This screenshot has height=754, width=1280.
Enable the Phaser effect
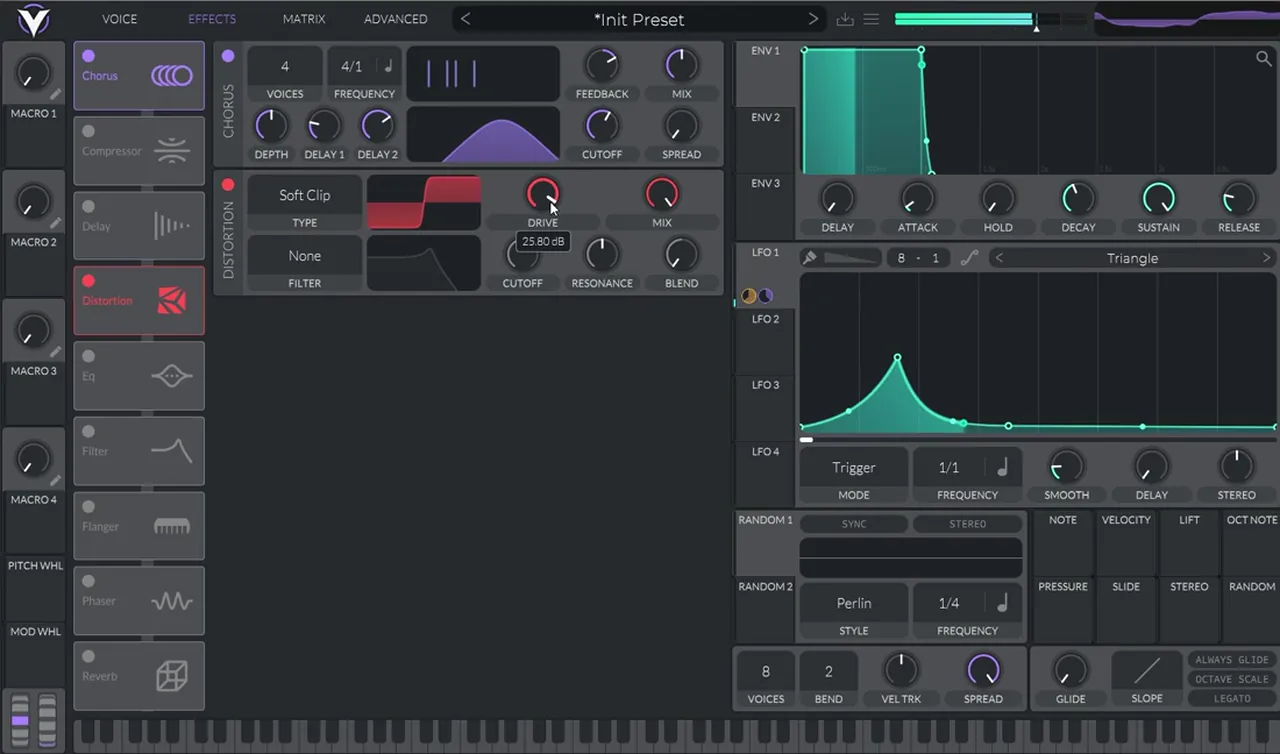[x=88, y=581]
